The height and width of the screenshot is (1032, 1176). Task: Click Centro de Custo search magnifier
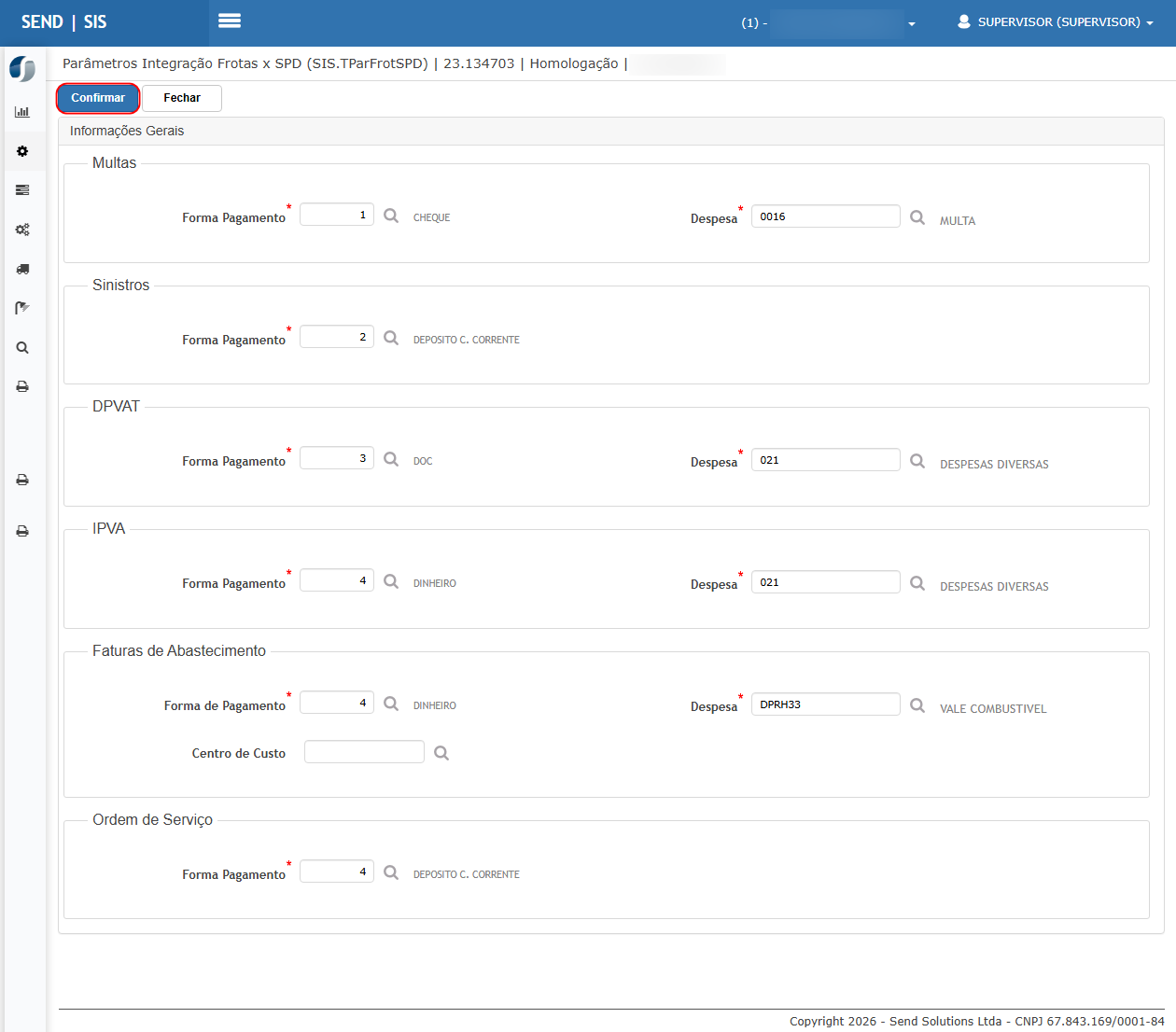[x=441, y=753]
